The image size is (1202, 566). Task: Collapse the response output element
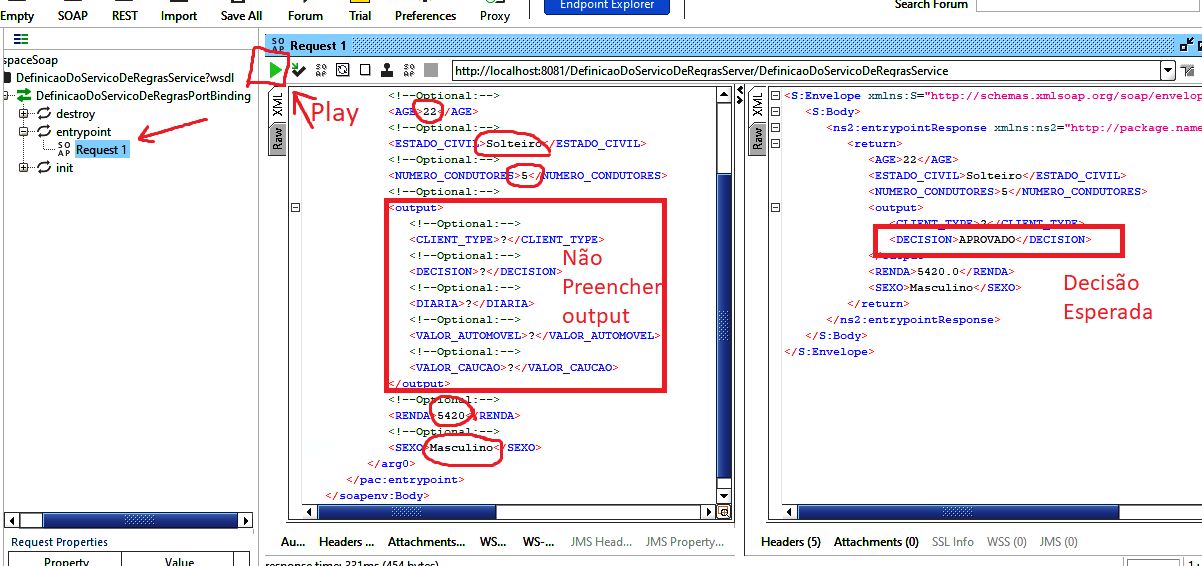pos(776,208)
